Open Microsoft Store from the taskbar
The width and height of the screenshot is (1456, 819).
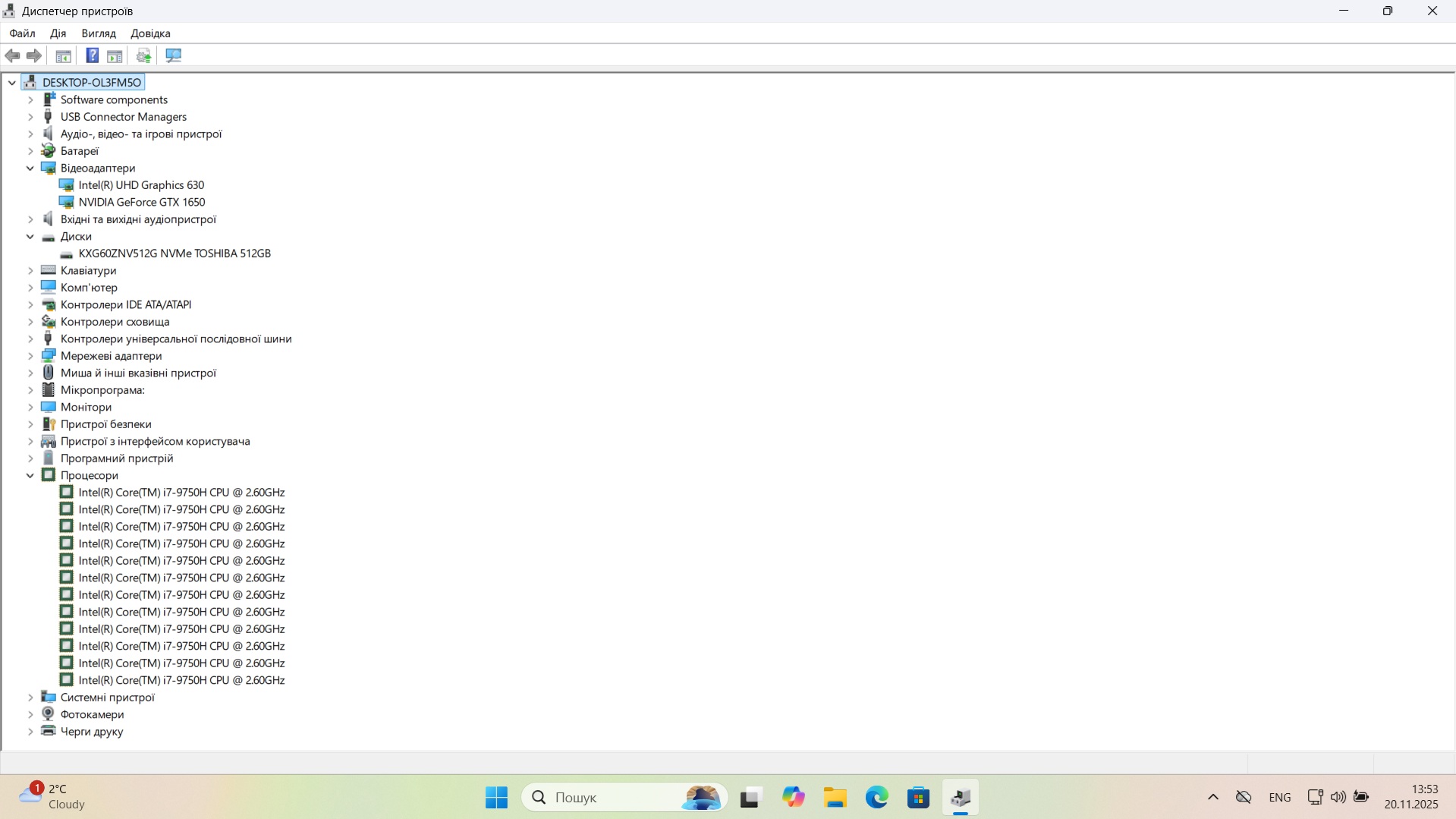[918, 798]
